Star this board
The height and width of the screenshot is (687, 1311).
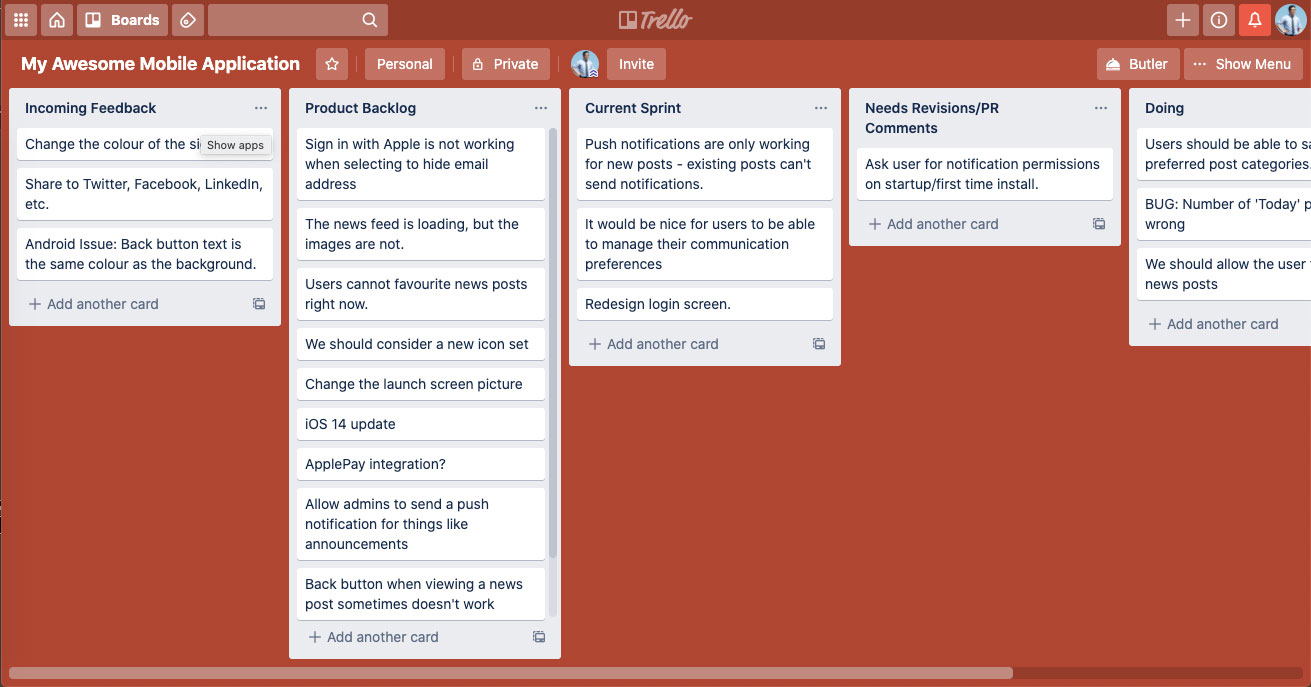(332, 64)
